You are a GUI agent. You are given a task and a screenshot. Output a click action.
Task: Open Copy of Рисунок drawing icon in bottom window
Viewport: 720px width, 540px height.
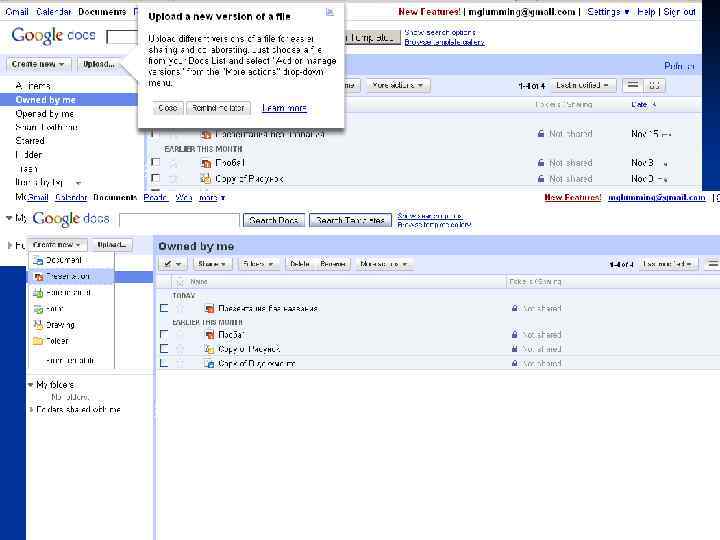tap(209, 350)
